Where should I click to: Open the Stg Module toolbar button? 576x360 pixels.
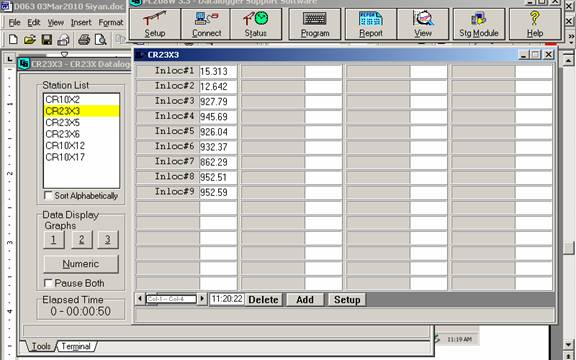click(479, 24)
